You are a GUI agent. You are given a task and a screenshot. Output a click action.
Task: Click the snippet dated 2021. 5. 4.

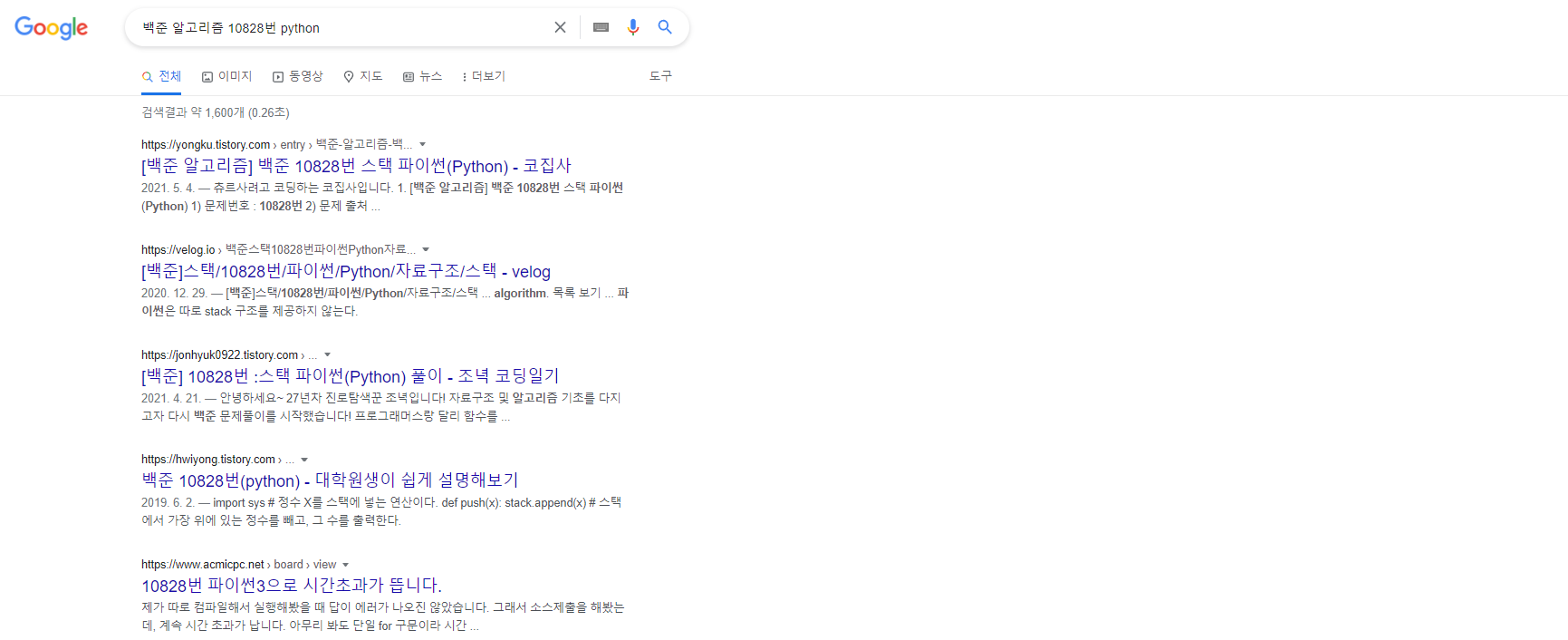point(382,197)
